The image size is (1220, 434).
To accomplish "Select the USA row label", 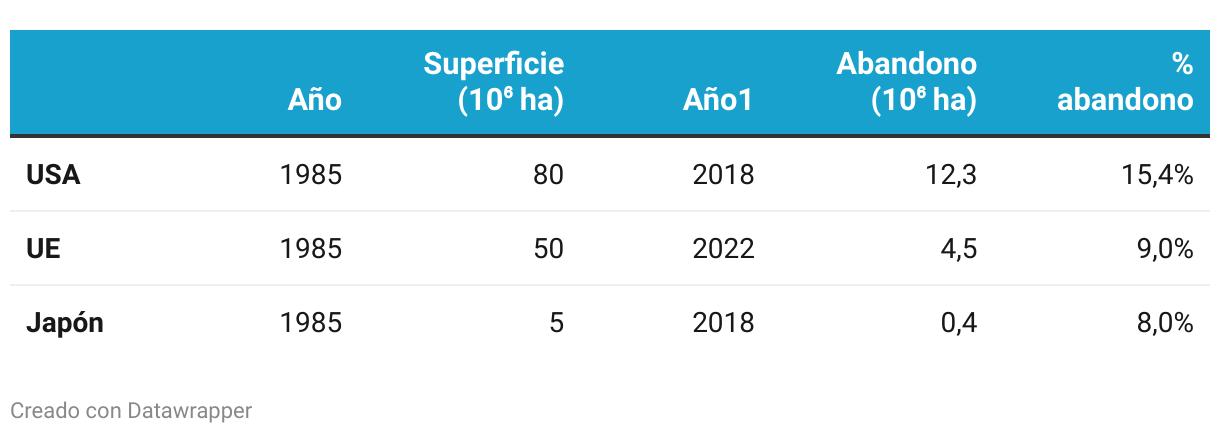I will pyautogui.click(x=53, y=175).
